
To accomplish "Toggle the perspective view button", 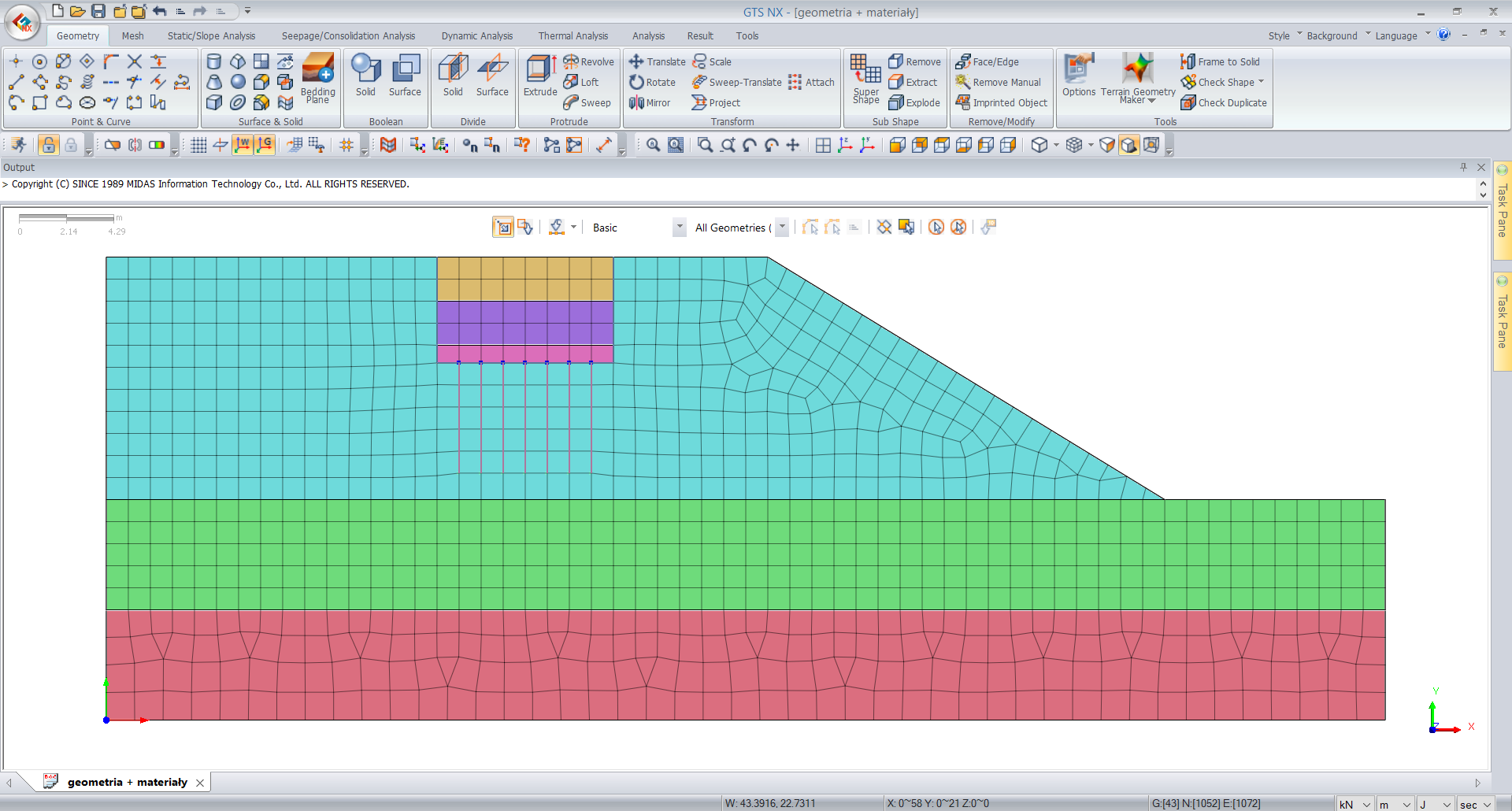I will coord(1151,145).
